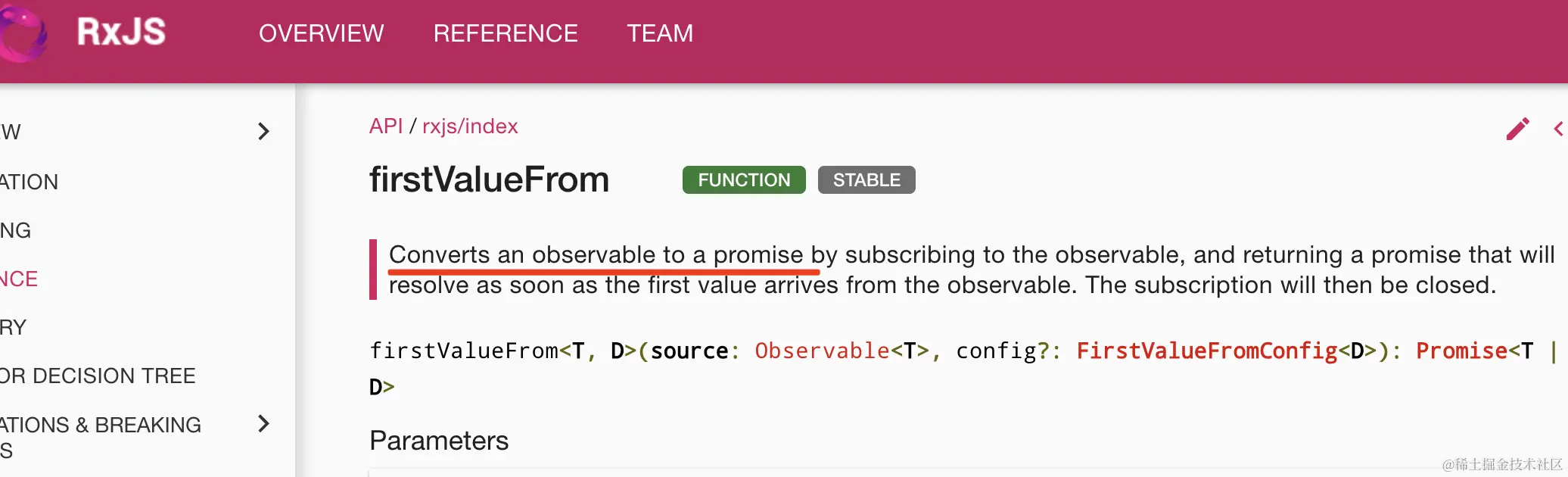1568x477 pixels.
Task: Select the highlighted pink sidebar item
Action: tap(19, 279)
